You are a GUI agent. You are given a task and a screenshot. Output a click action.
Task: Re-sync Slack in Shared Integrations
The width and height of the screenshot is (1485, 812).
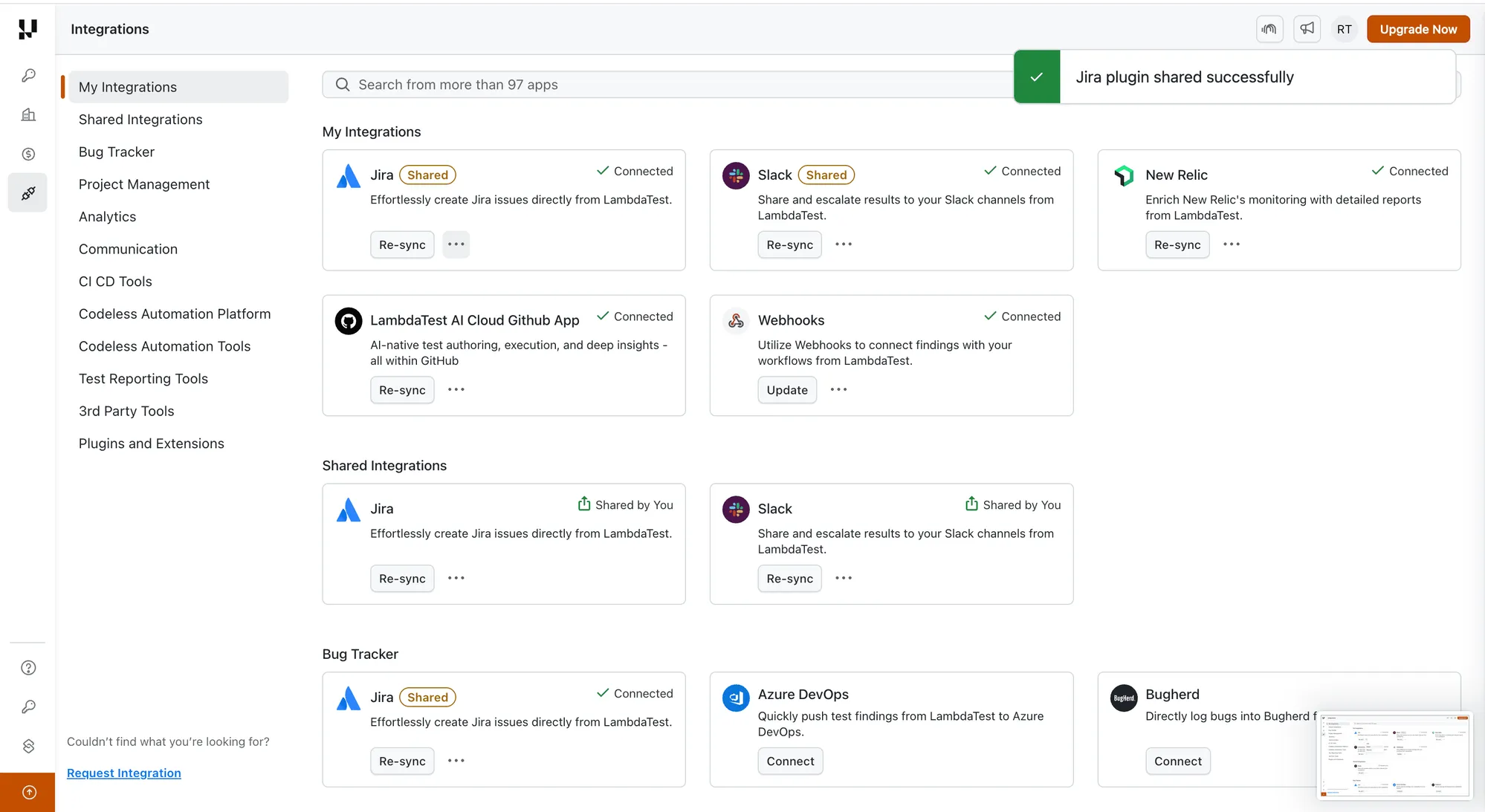click(x=789, y=578)
